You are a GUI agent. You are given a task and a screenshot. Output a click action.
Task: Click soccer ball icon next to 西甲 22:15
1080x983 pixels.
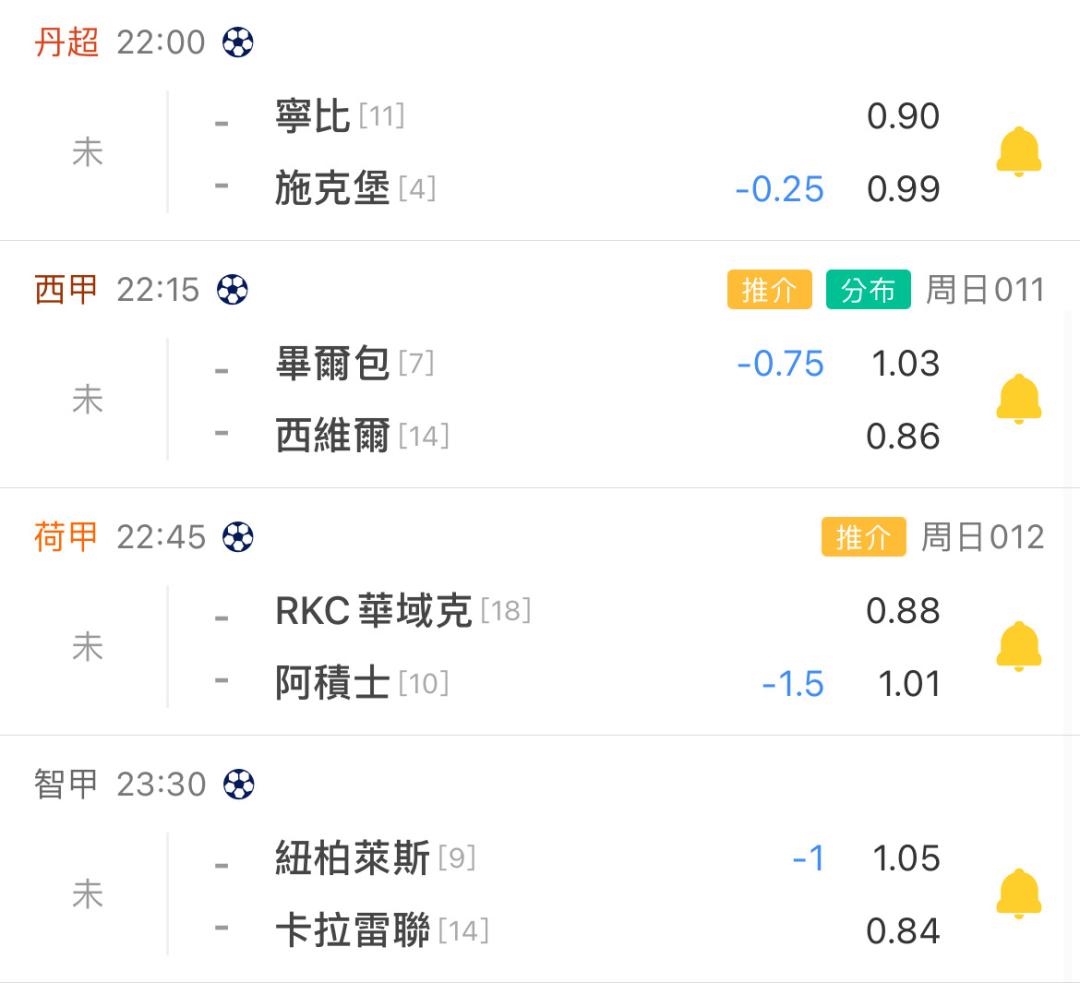[232, 289]
